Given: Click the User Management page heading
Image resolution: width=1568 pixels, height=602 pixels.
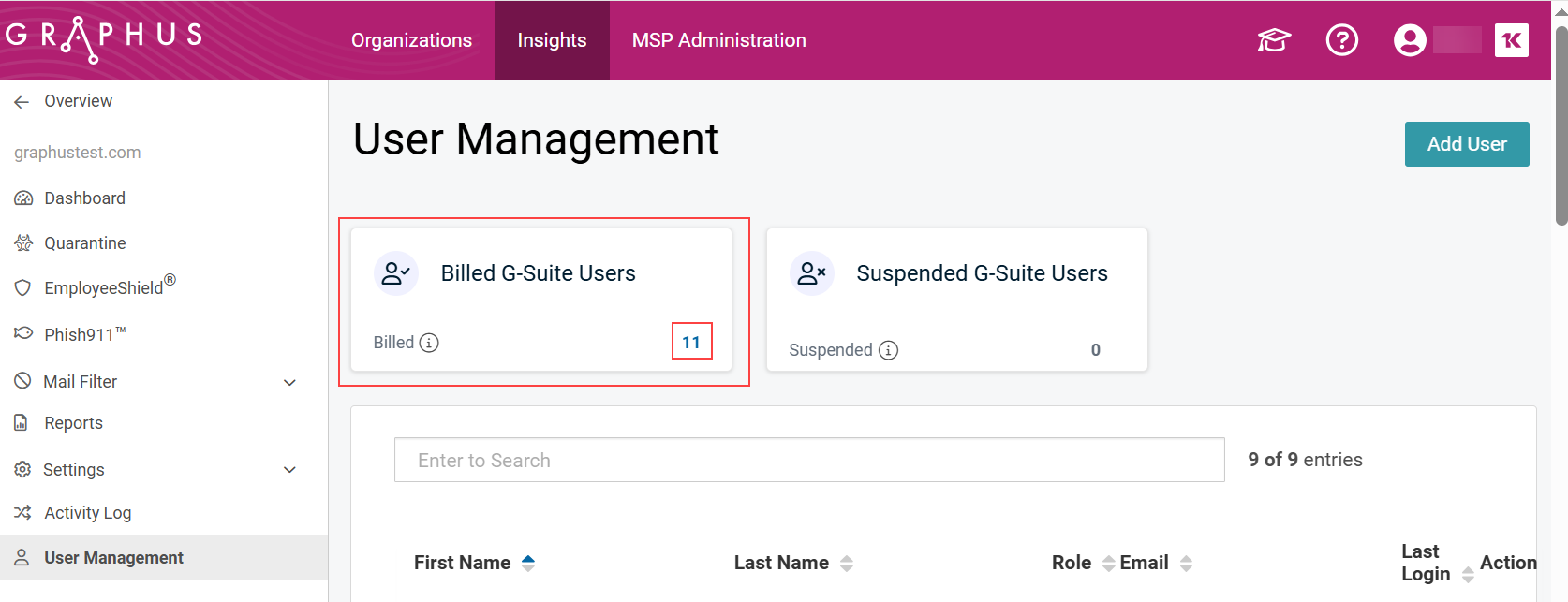Looking at the screenshot, I should 536,139.
